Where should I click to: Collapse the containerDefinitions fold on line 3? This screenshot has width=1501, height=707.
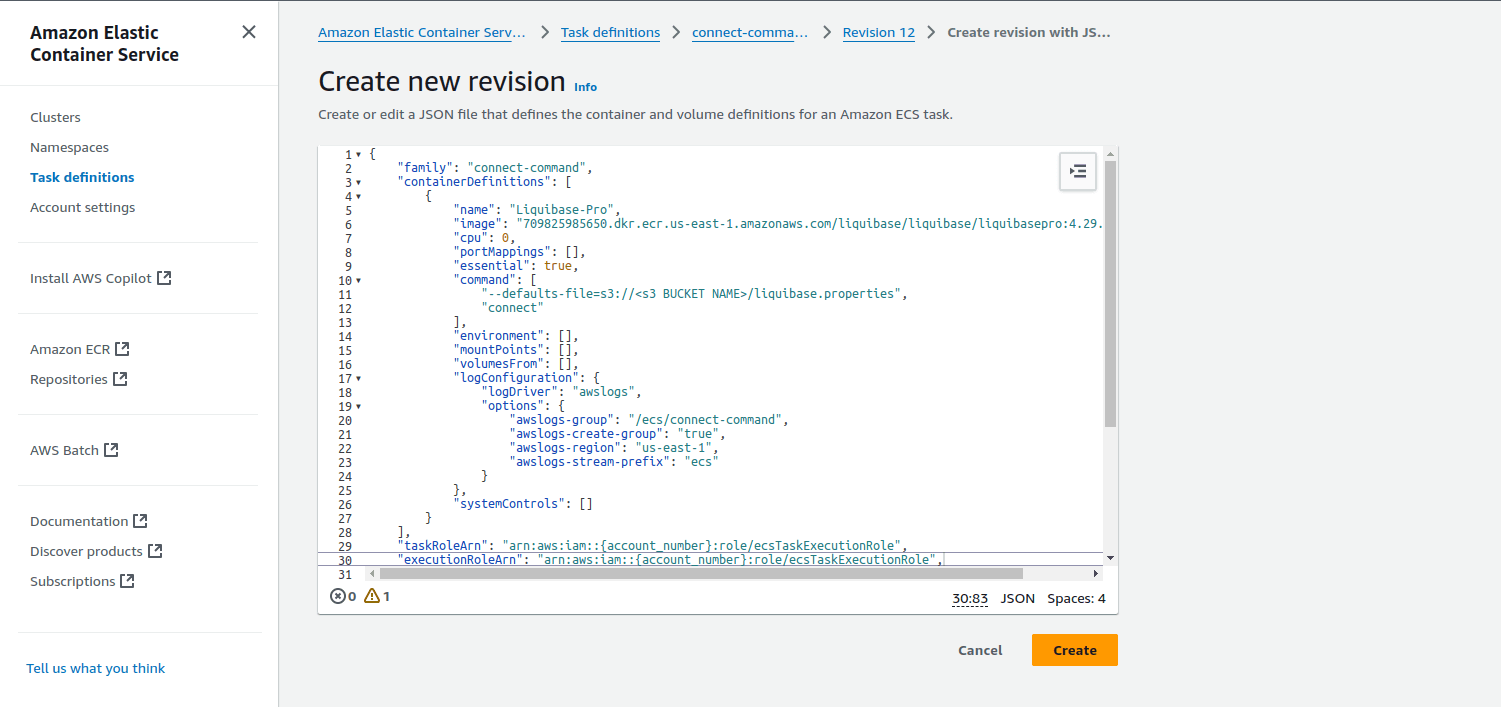coord(359,183)
